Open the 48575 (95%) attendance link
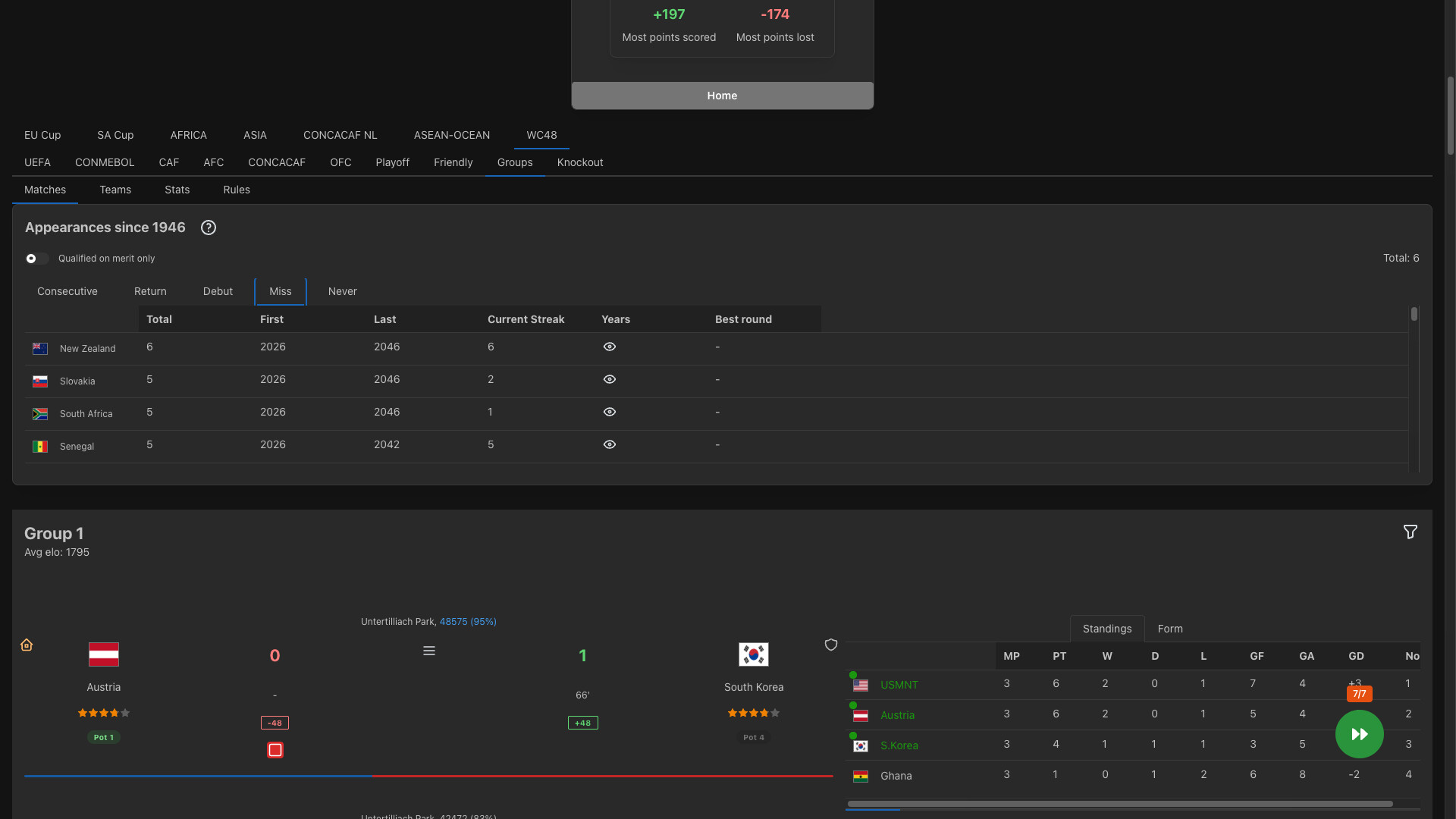 tap(469, 621)
